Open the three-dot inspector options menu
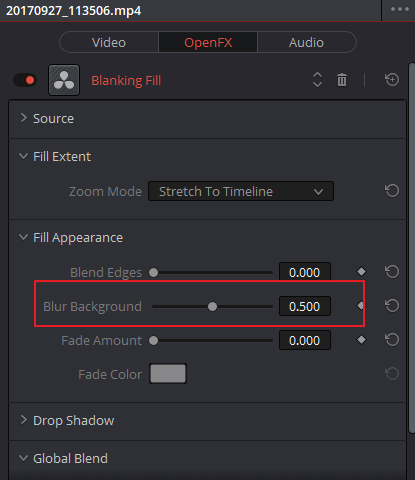 [x=400, y=9]
